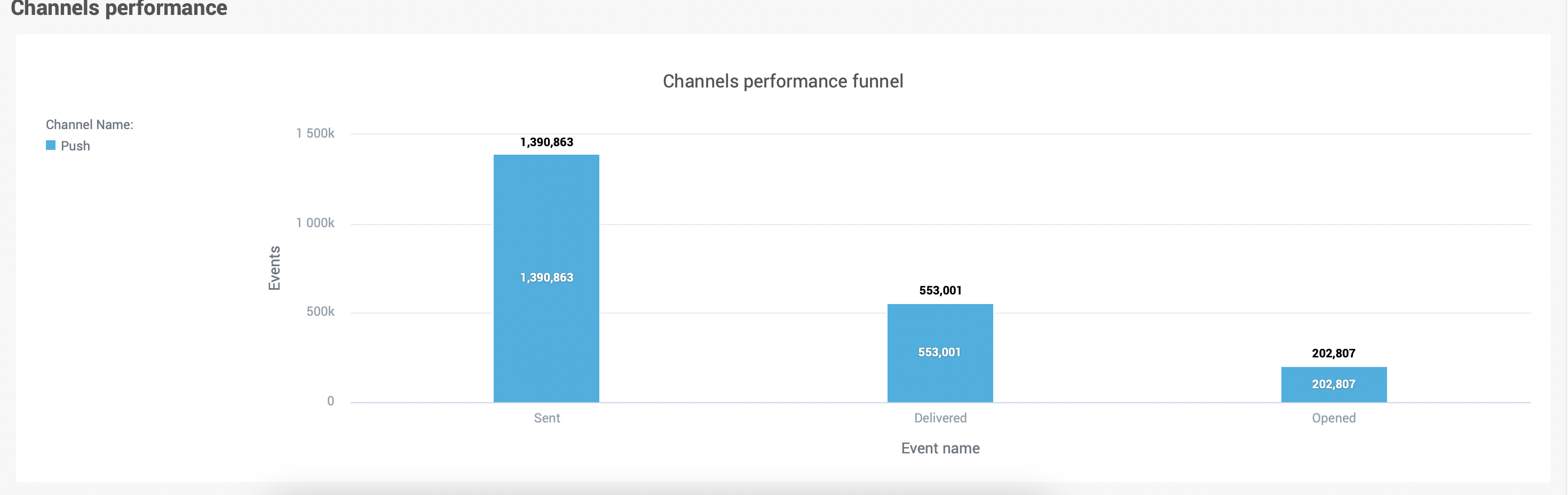Click the Event name axis title

pyautogui.click(x=940, y=448)
